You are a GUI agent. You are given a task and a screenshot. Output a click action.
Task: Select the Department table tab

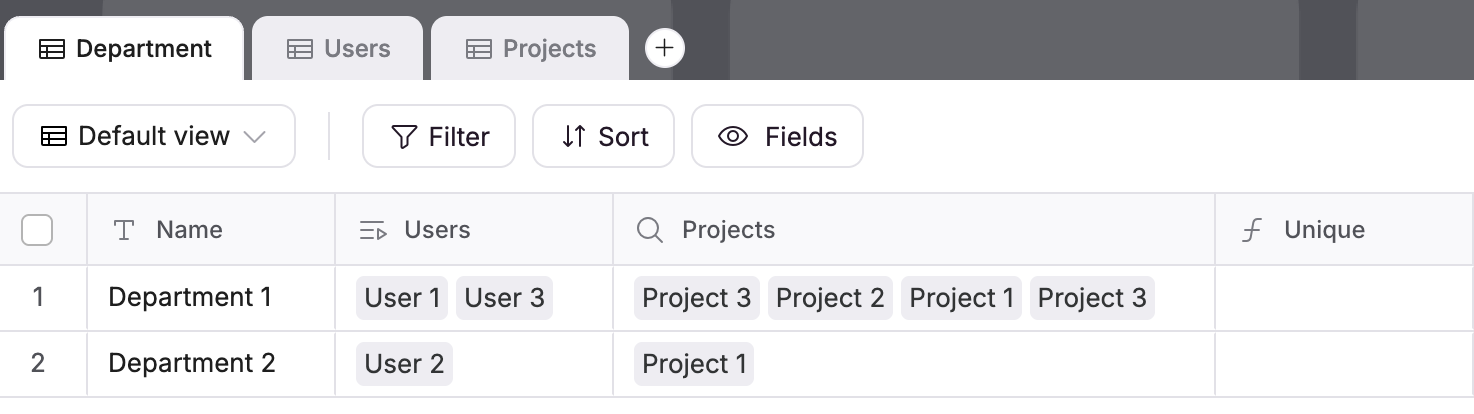coord(125,49)
